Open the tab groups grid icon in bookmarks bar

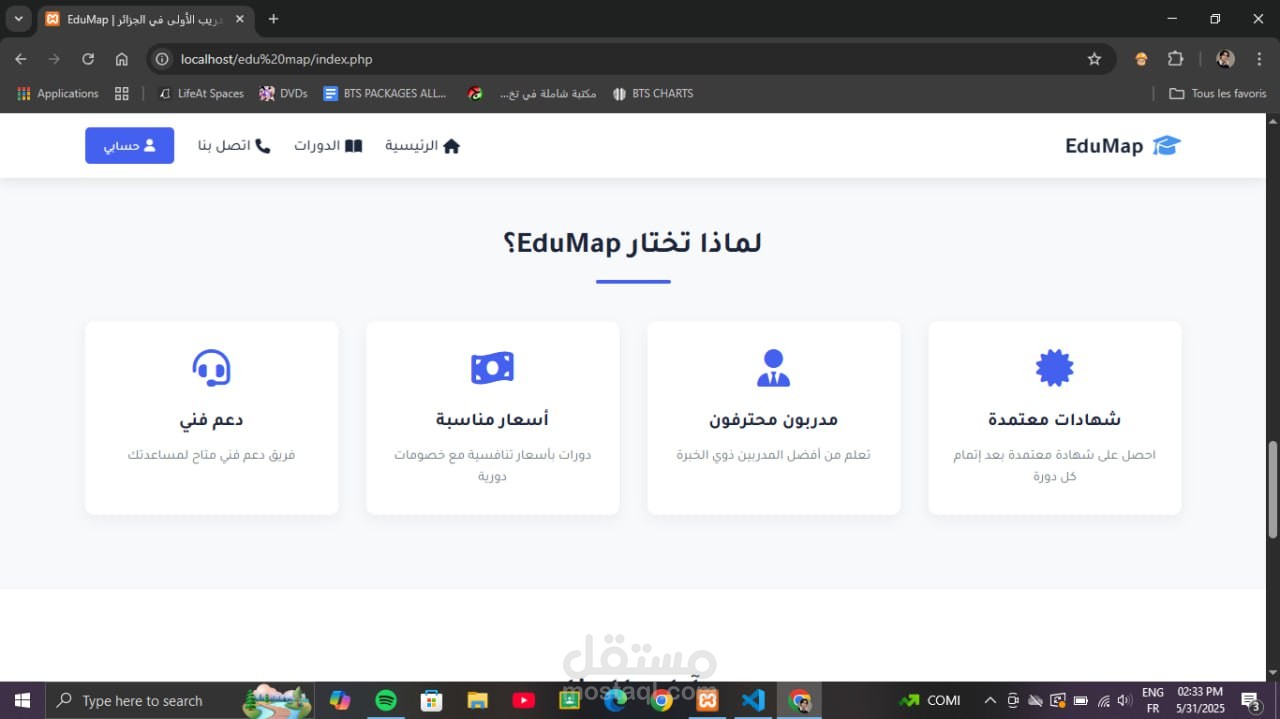tap(122, 93)
